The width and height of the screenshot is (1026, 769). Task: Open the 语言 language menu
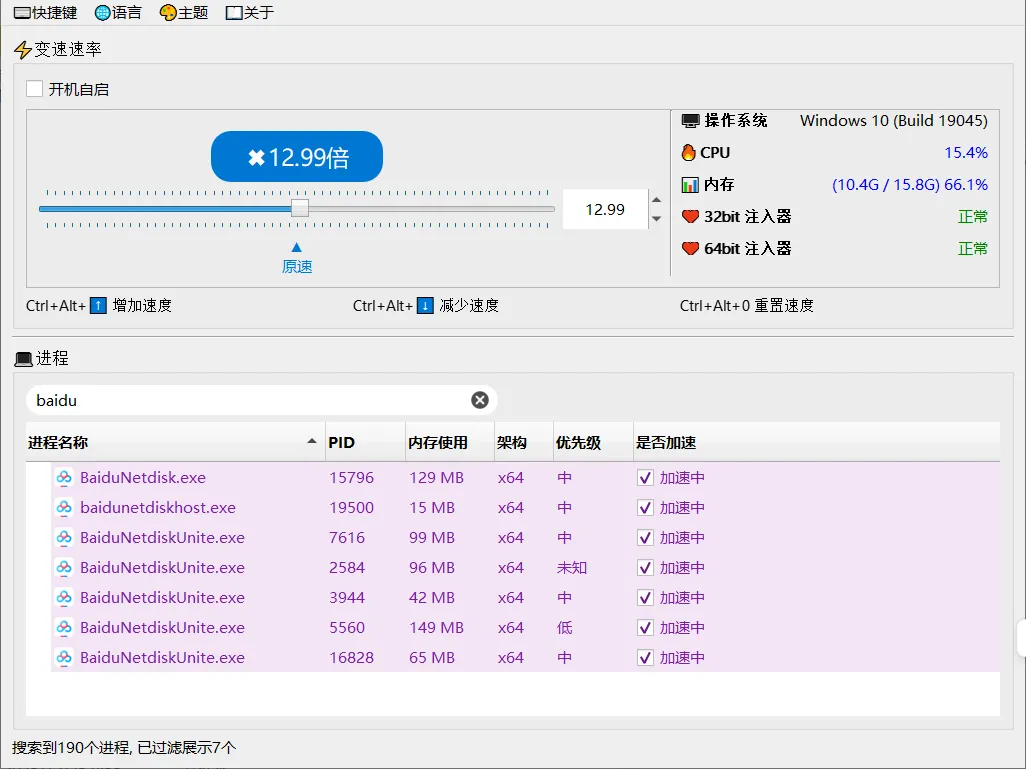[118, 12]
